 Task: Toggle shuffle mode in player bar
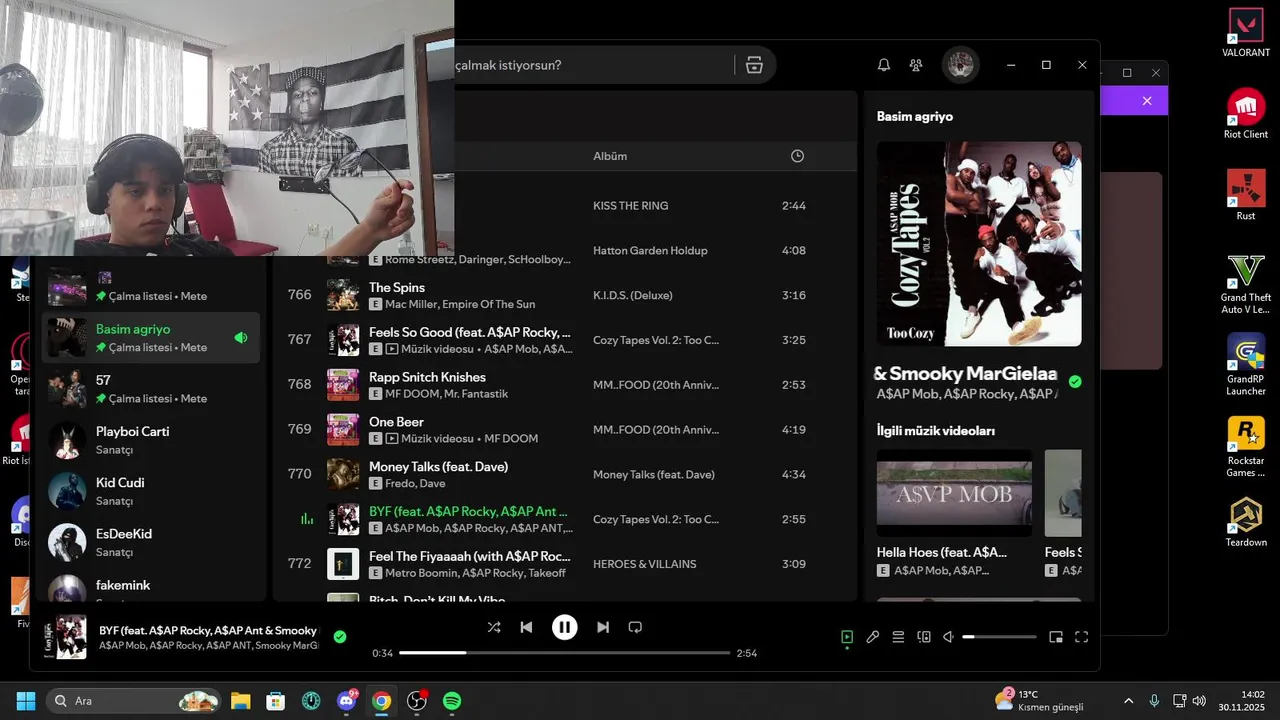pos(494,627)
